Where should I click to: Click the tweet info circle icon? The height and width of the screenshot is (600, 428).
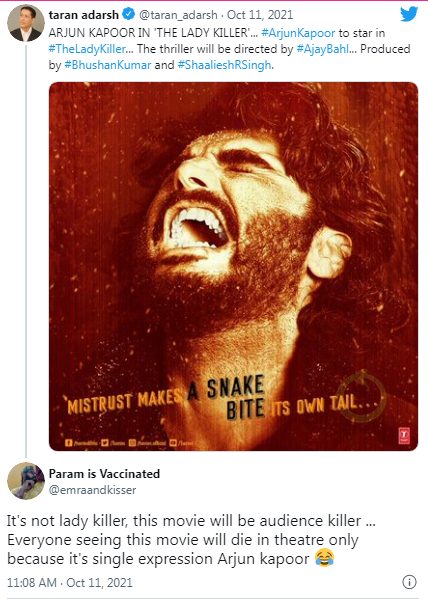tap(409, 582)
